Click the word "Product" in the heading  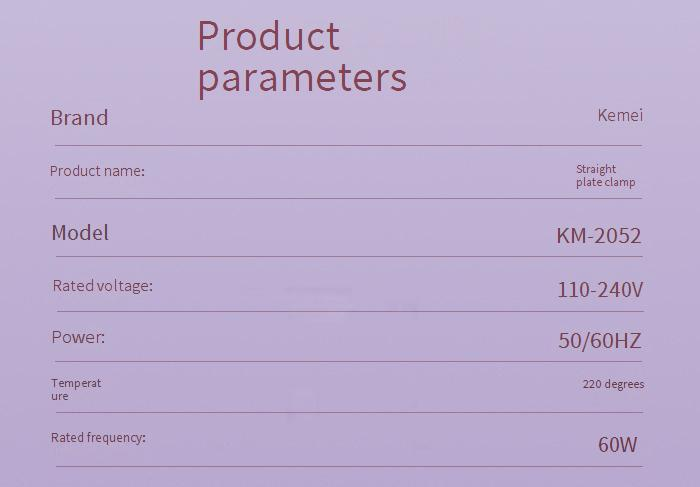tap(268, 36)
